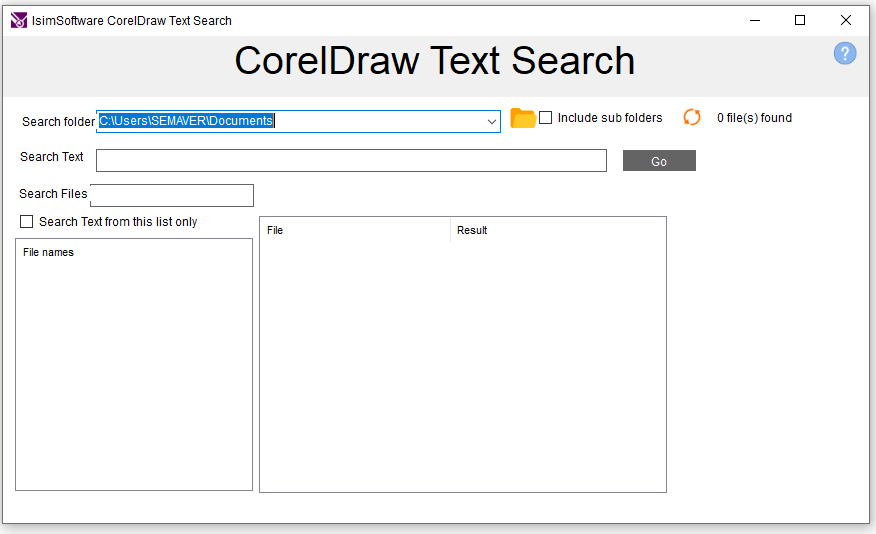Click the Search Files label
Image resolution: width=876 pixels, height=534 pixels.
pyautogui.click(x=53, y=194)
